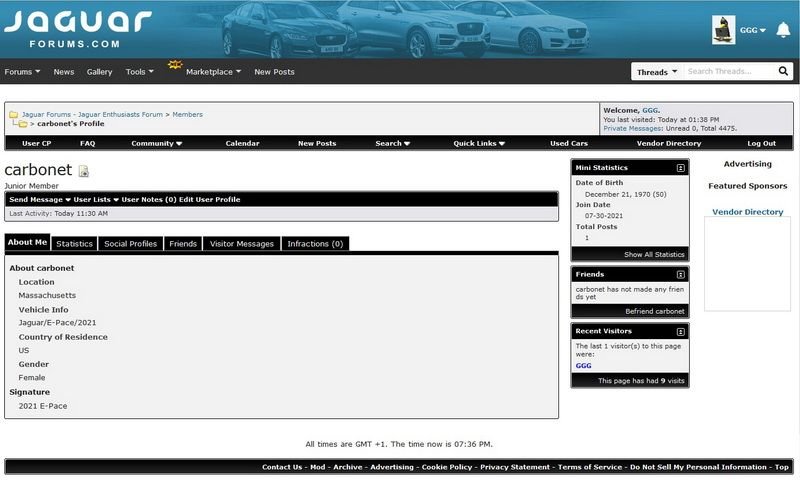
Task: Collapse the Mini Statistics panel
Action: tap(680, 168)
